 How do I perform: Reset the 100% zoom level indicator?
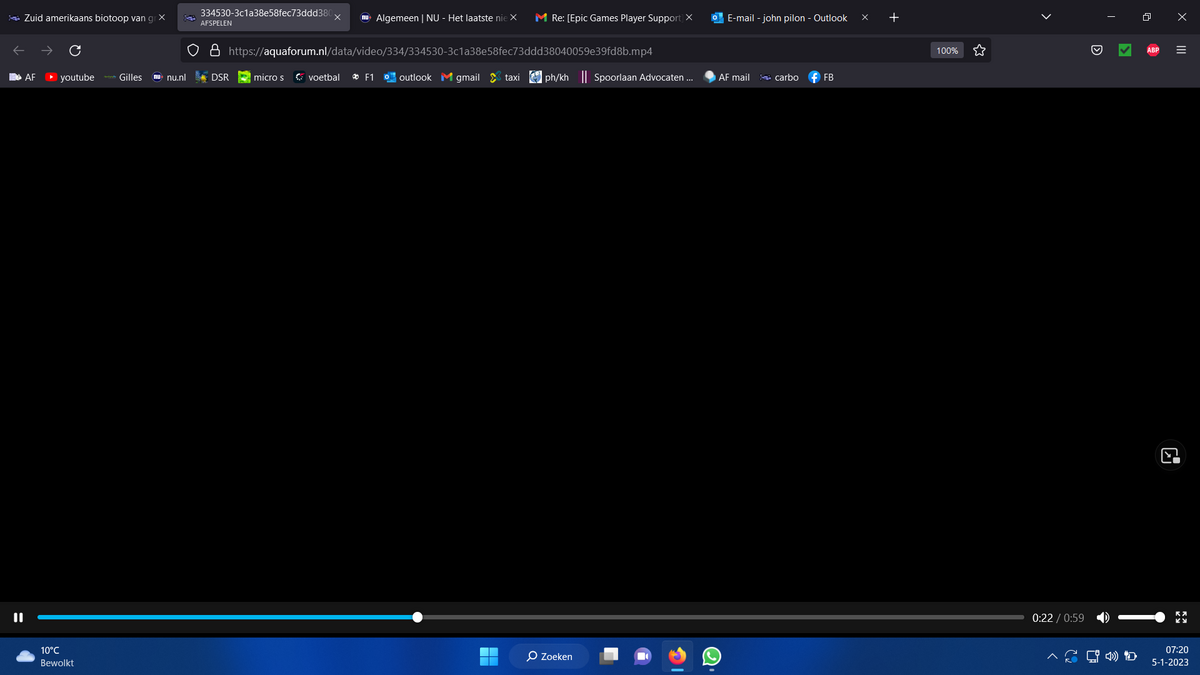[946, 50]
